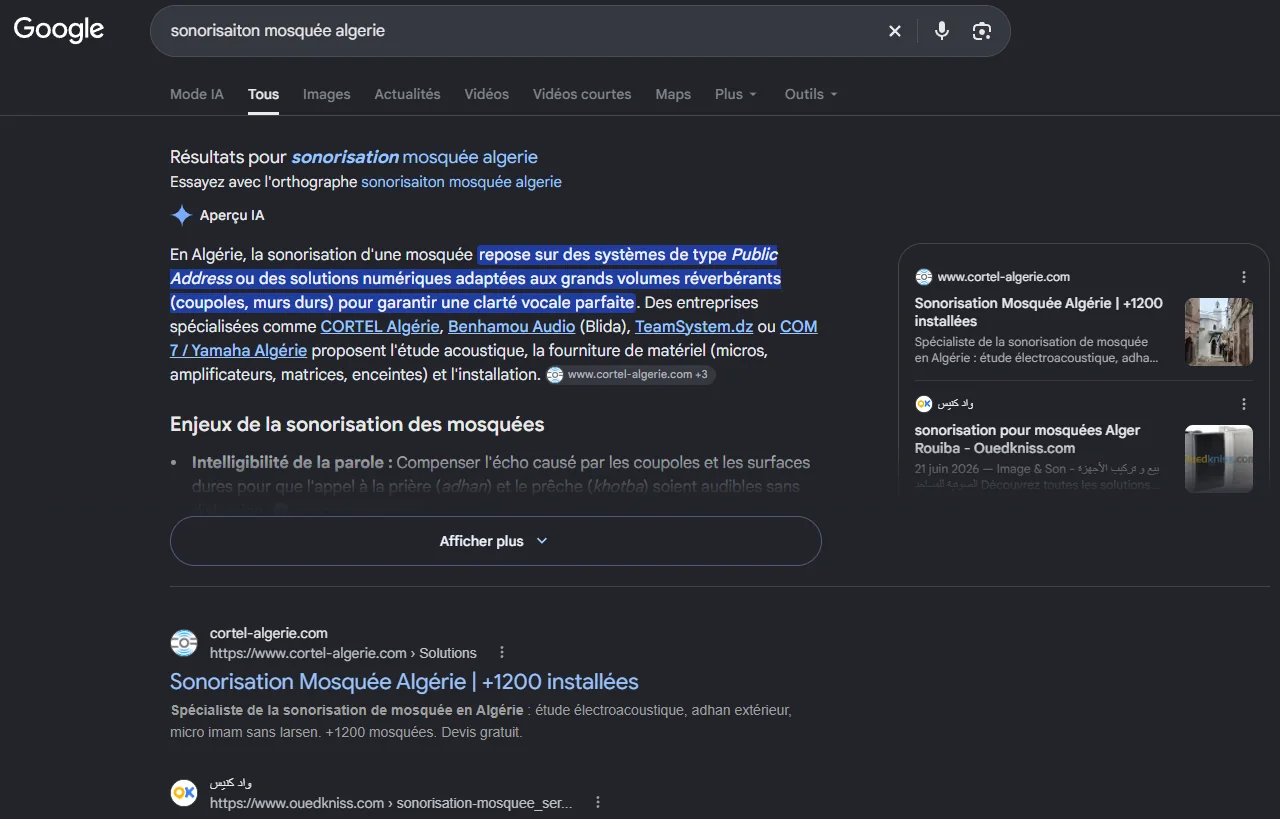Open options menu for Ouedkniss sidebar card
Viewport: 1280px width, 819px height.
click(x=1244, y=404)
